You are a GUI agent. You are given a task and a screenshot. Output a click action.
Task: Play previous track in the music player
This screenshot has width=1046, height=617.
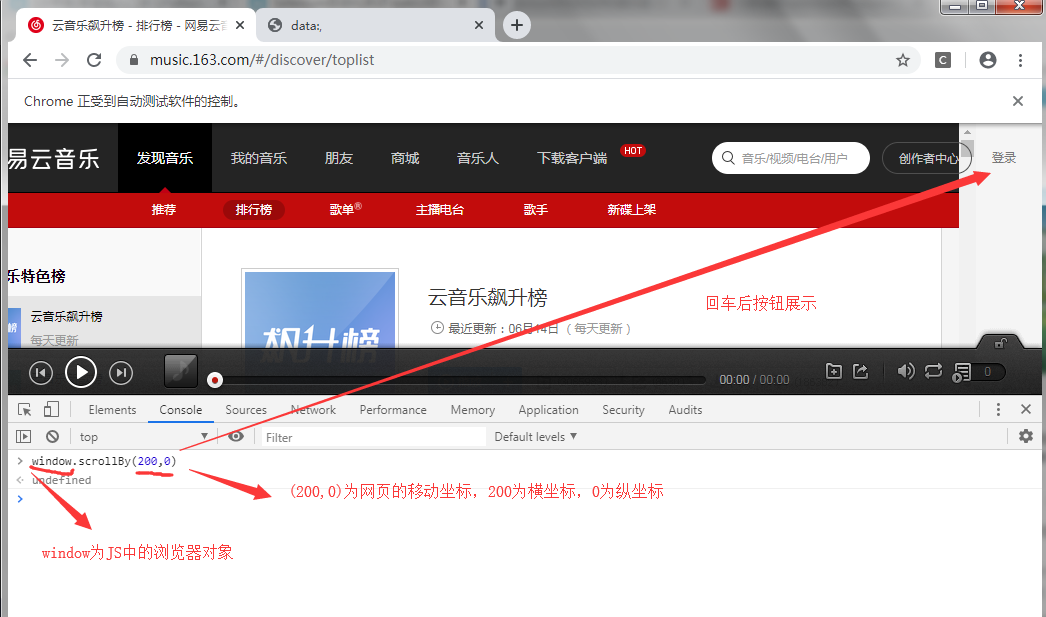[41, 373]
